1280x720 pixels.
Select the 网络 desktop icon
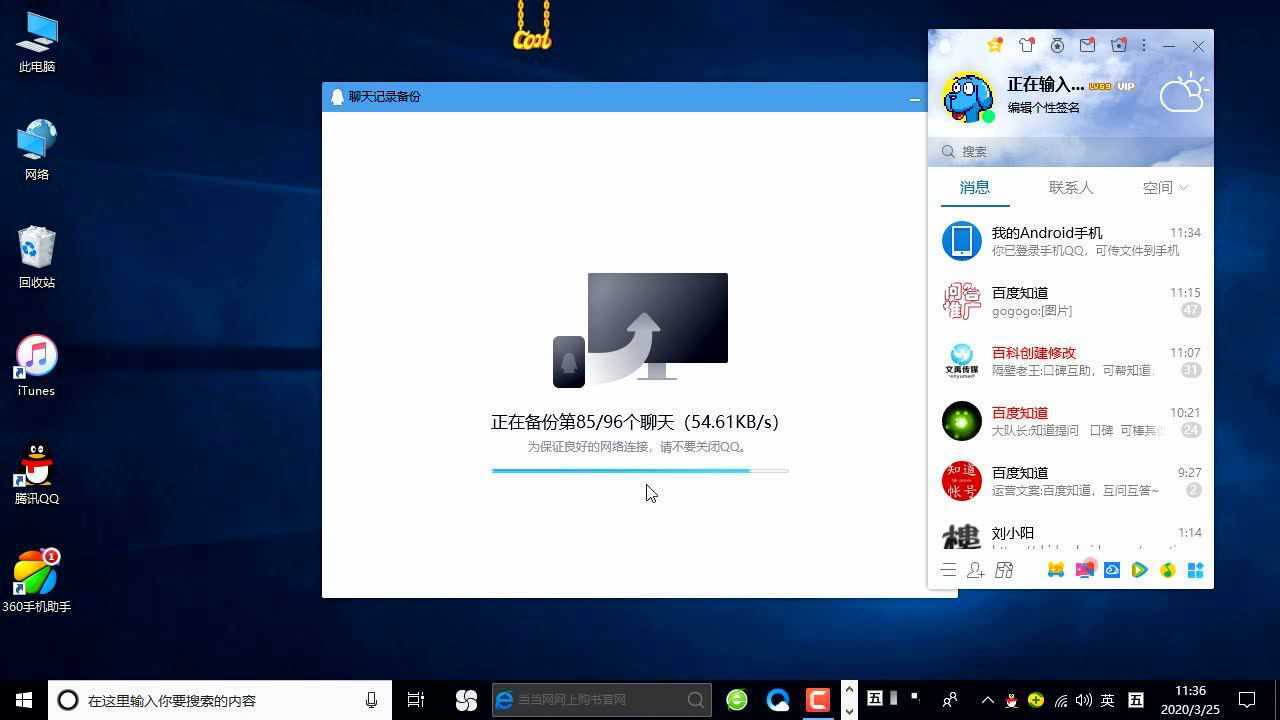[x=37, y=150]
